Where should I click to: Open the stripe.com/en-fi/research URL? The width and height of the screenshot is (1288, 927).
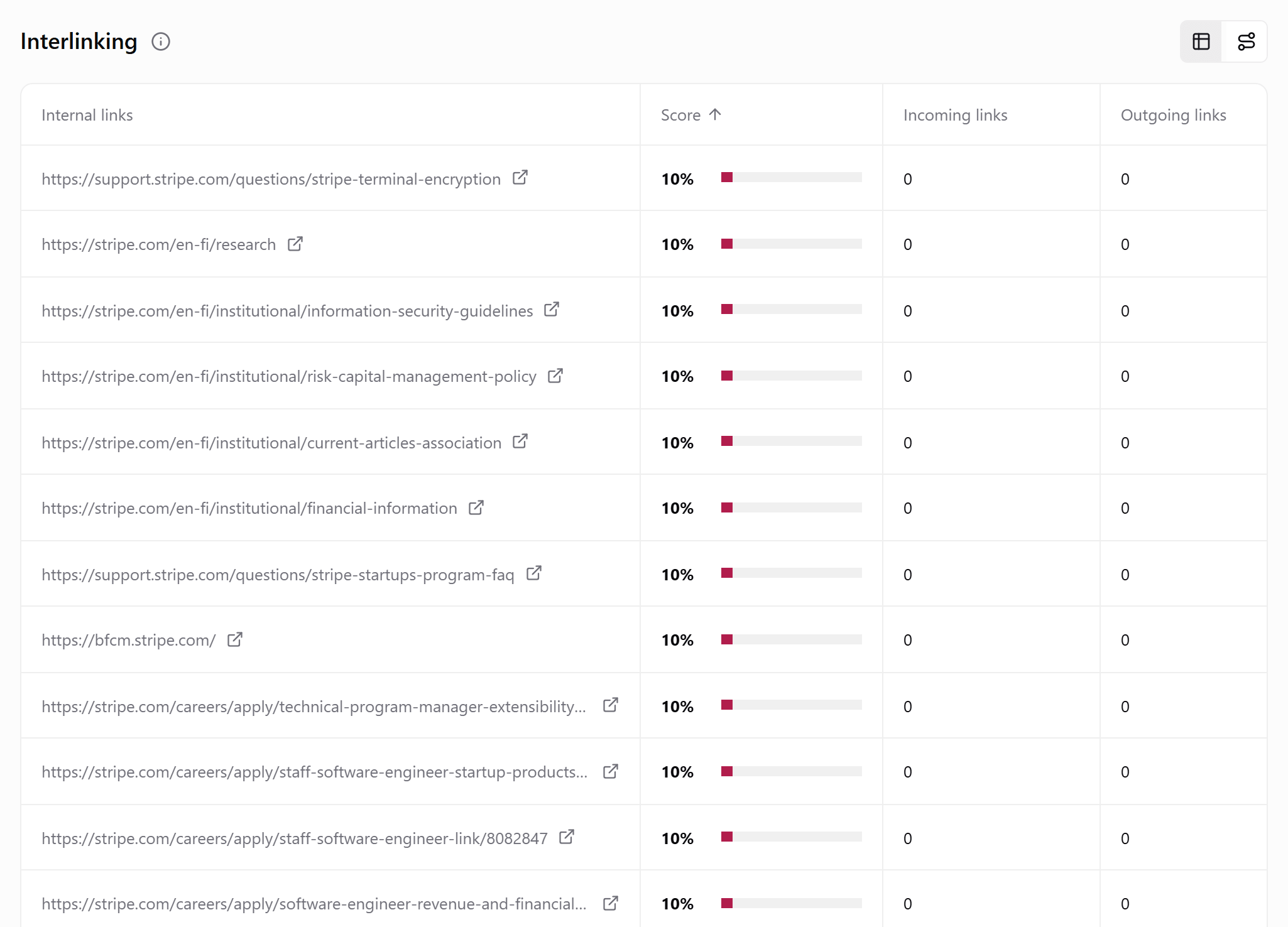pyautogui.click(x=159, y=244)
